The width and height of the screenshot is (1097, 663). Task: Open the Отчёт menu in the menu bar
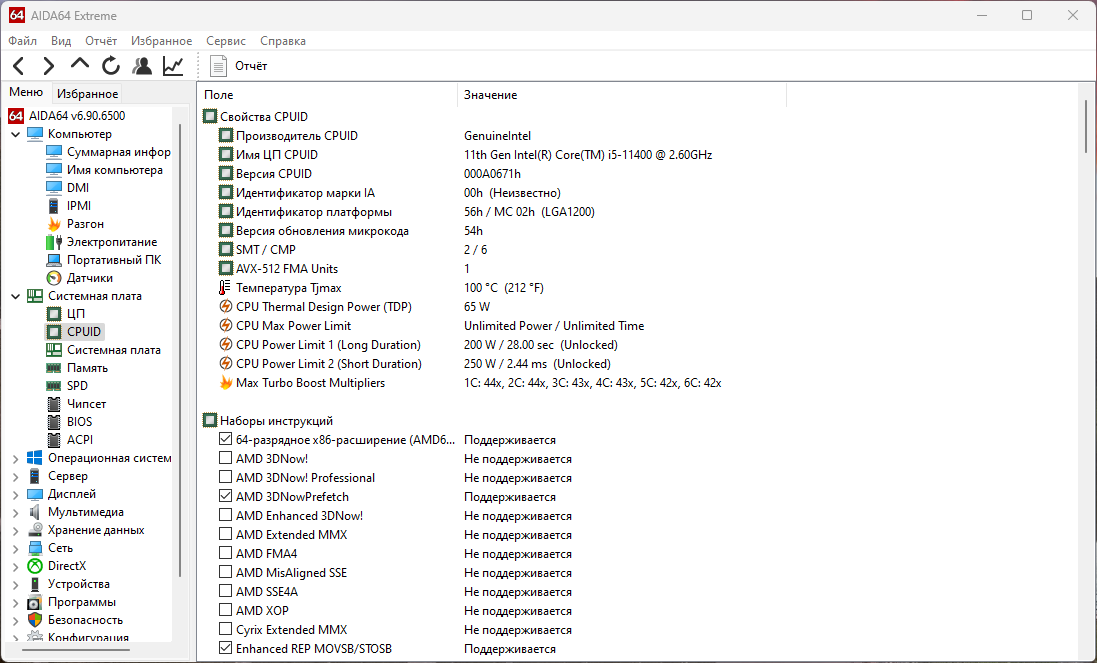click(x=101, y=41)
